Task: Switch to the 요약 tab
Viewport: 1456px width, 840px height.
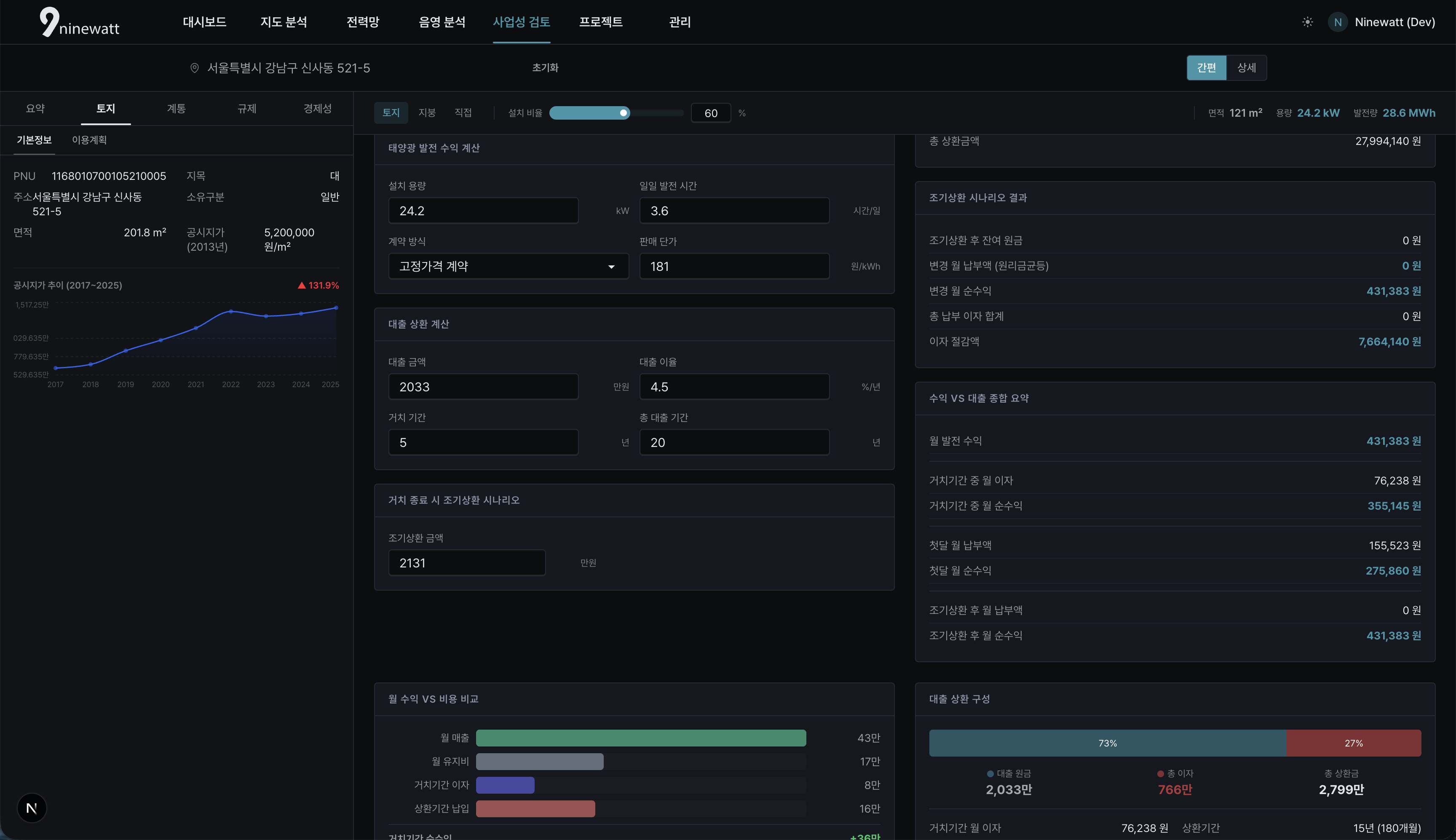Action: [x=35, y=108]
